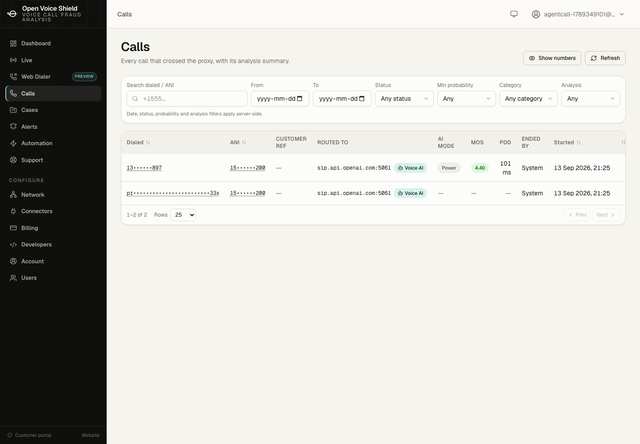Viewport: 640px width, 444px height.
Task: Click the From date field
Action: click(280, 99)
